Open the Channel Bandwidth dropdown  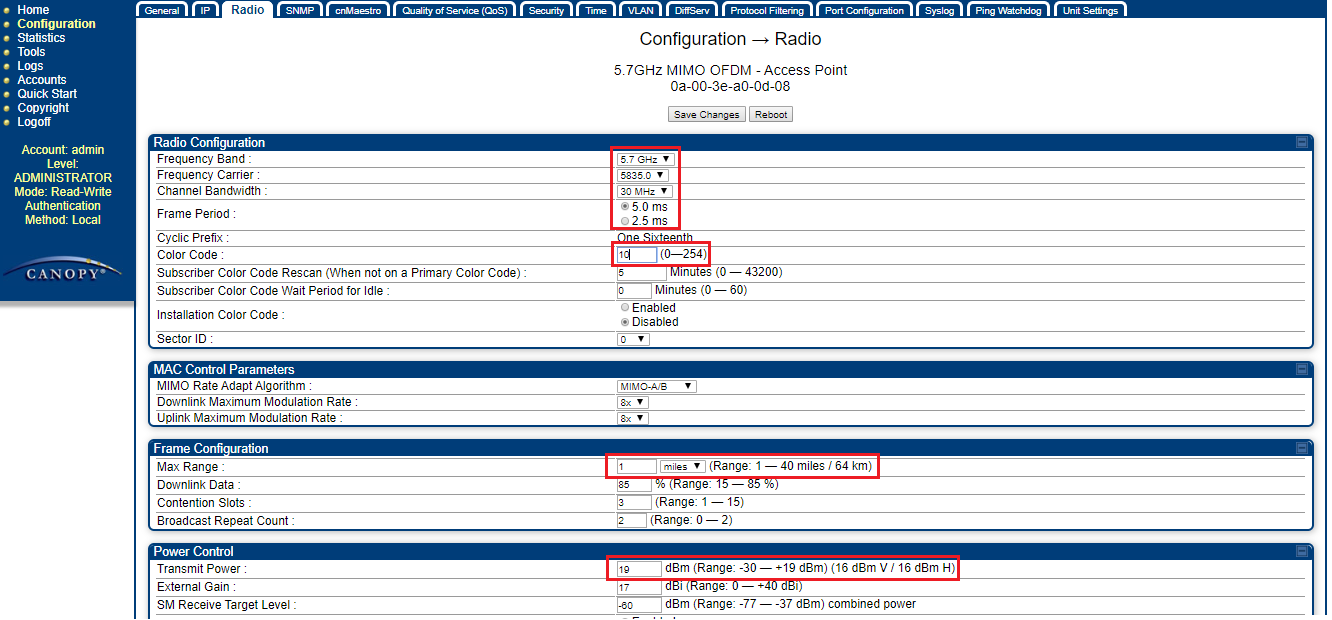(x=644, y=191)
